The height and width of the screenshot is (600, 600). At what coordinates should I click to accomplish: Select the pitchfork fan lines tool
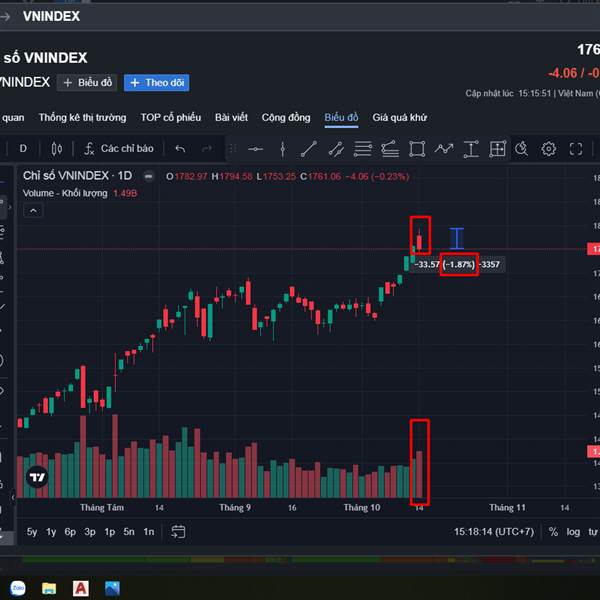point(390,149)
